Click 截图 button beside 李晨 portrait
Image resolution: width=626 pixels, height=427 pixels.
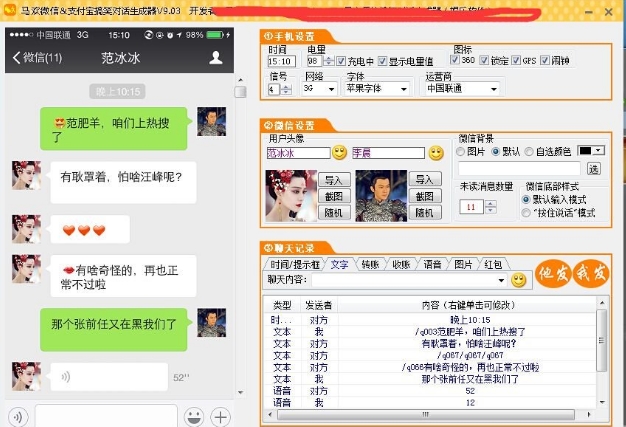pos(424,196)
